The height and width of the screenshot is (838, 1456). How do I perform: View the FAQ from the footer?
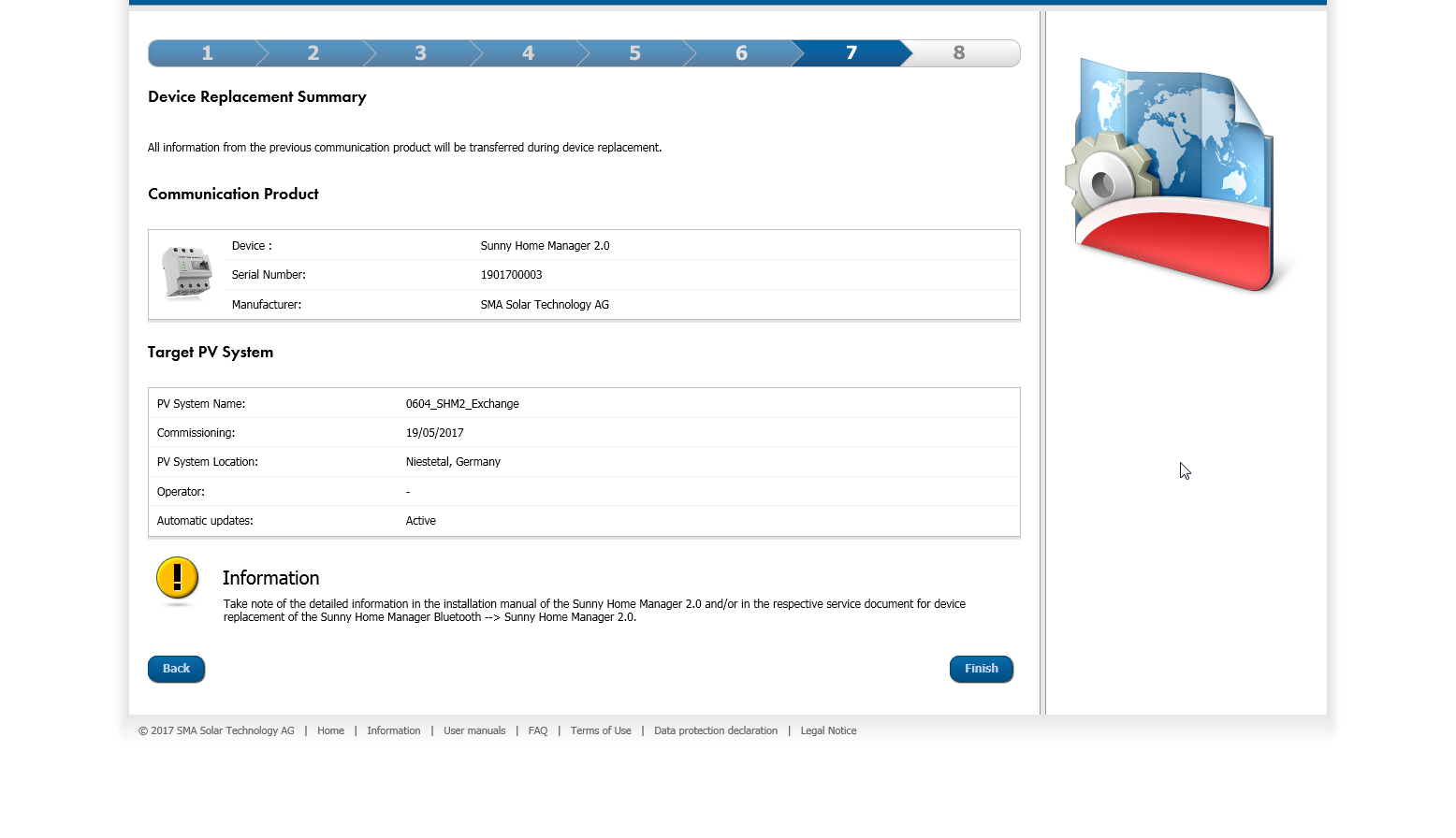coord(538,730)
